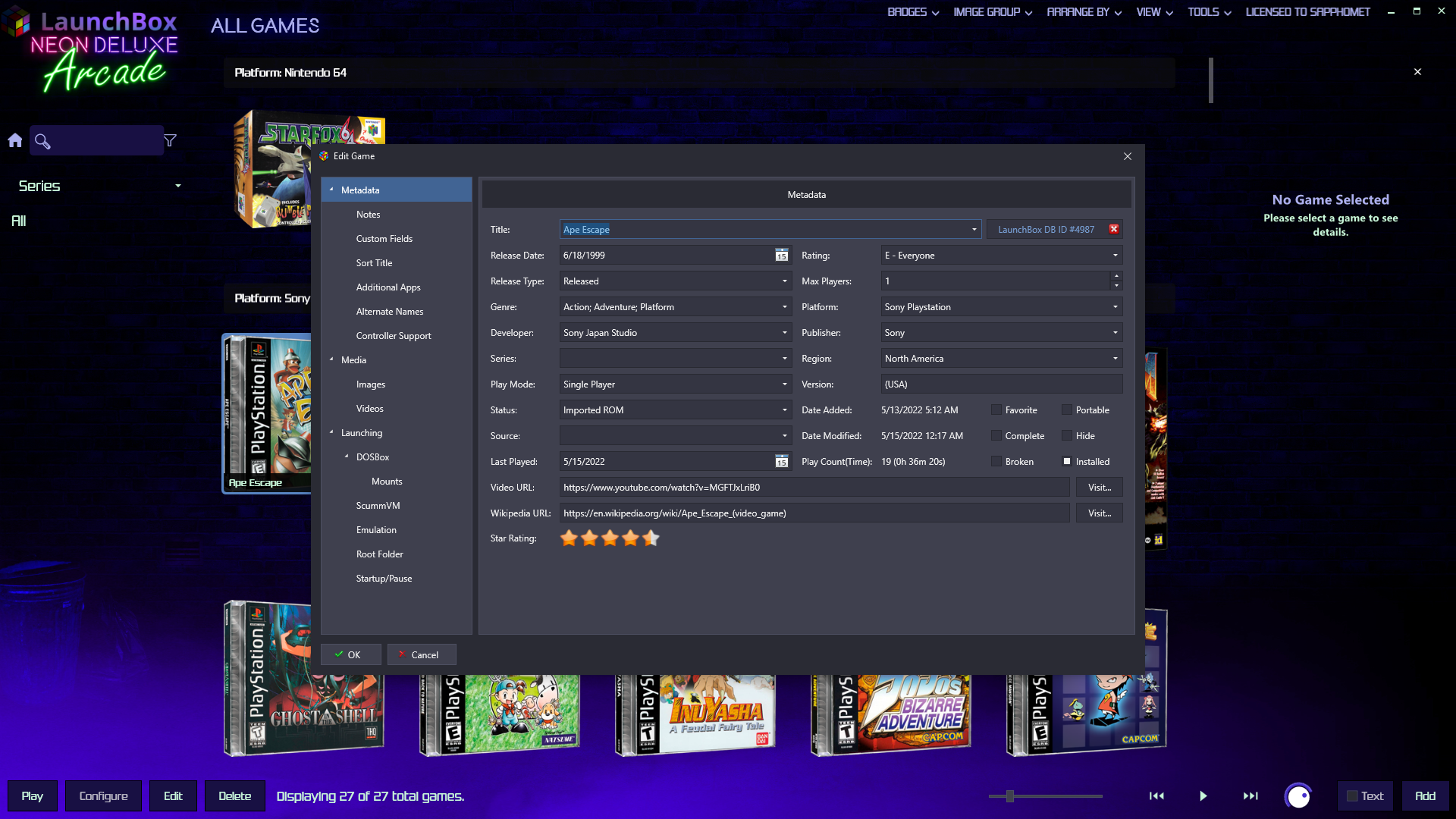This screenshot has height=819, width=1456.
Task: Skip to next track in music player
Action: pyautogui.click(x=1250, y=795)
